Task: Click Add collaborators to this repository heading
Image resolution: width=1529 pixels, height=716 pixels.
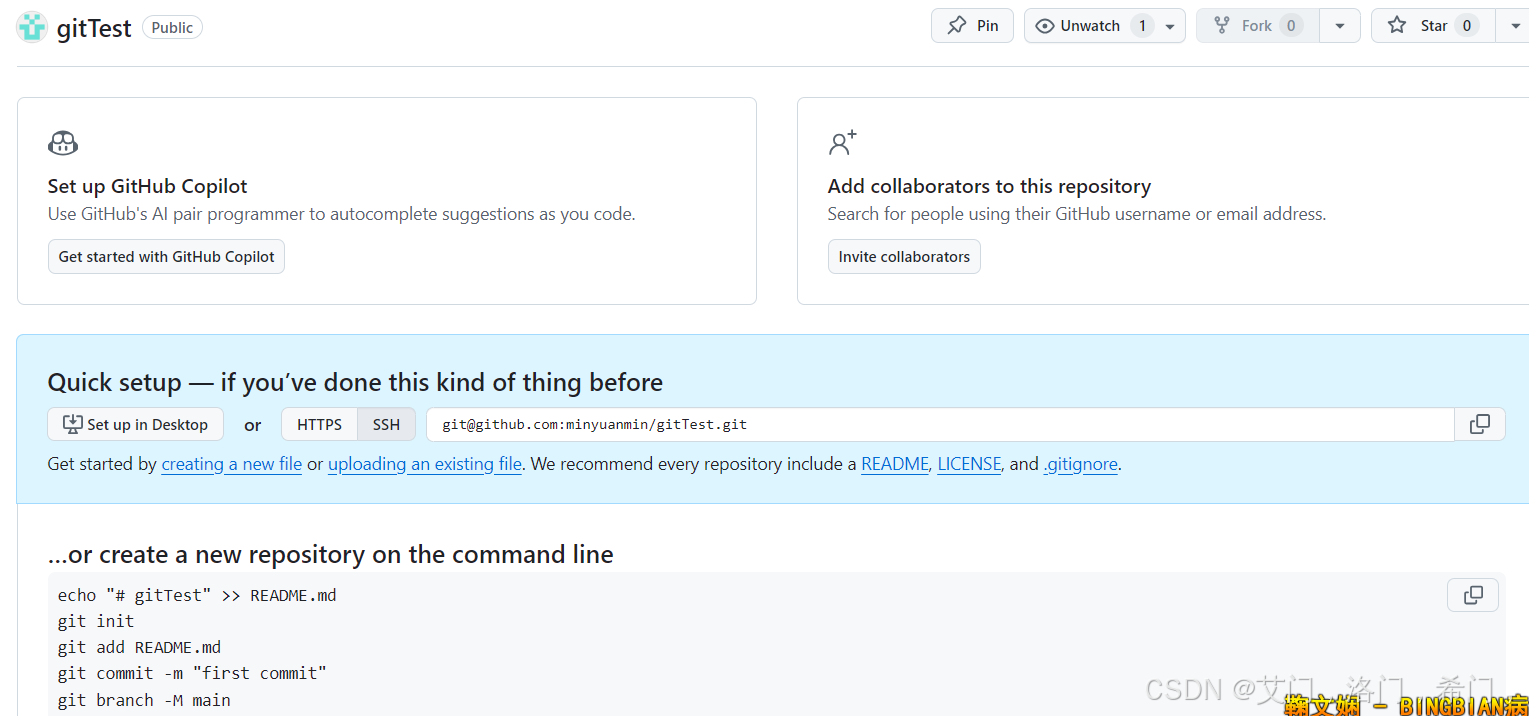Action: pos(989,186)
